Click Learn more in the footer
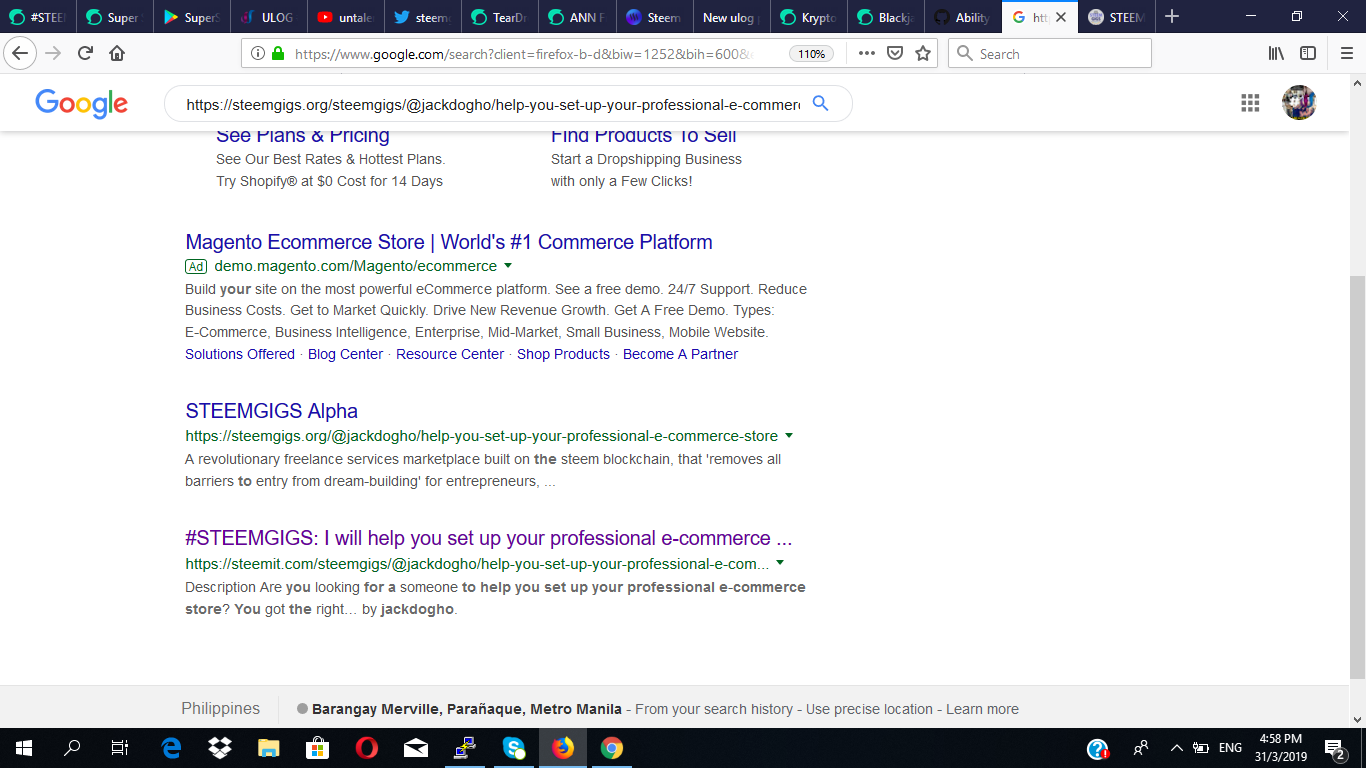1366x768 pixels. [x=982, y=709]
